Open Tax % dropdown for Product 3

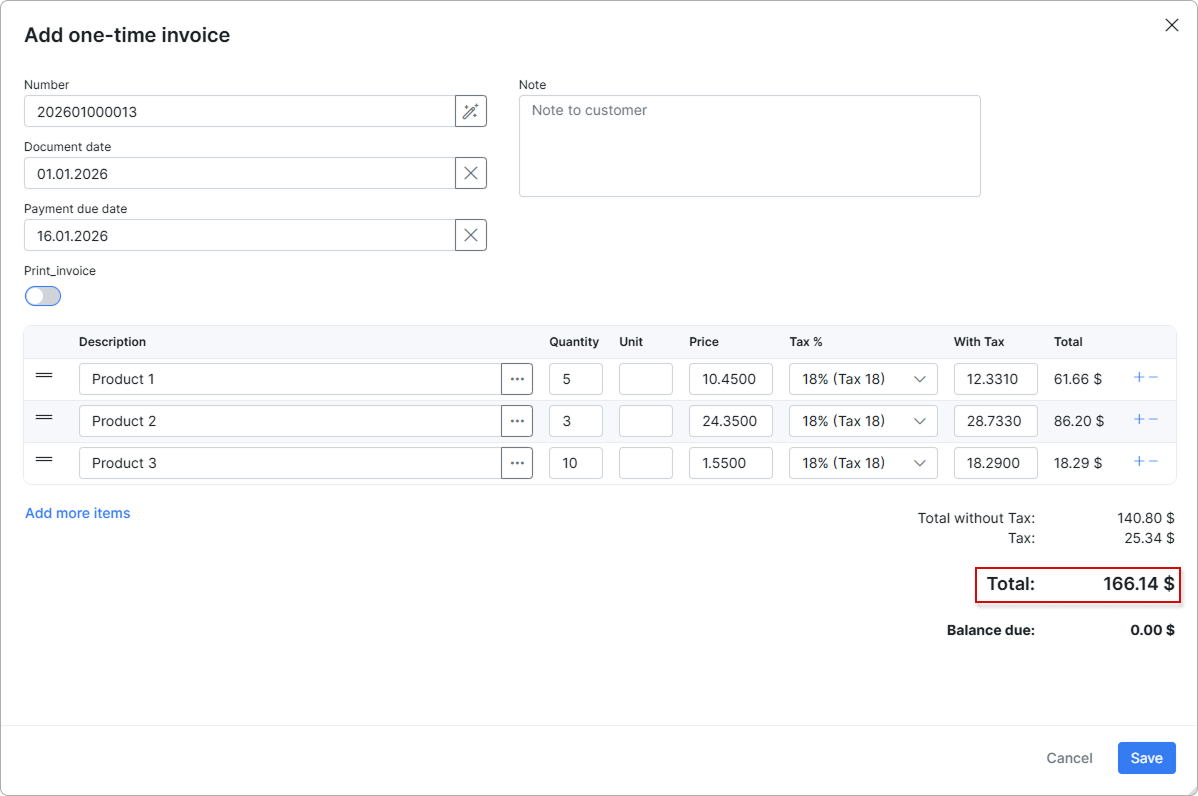pyautogui.click(x=863, y=463)
